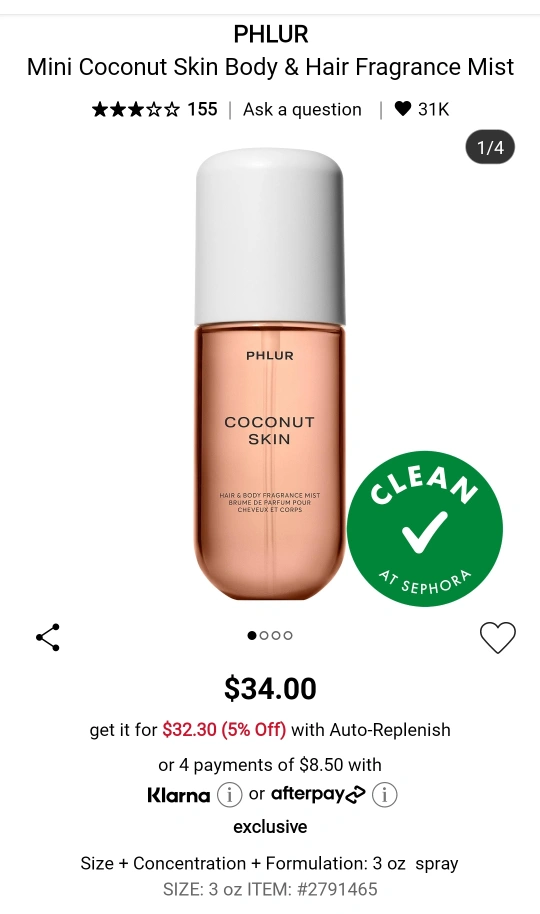This screenshot has width=540, height=914.
Task: Open the star rating reviews
Action: 136,109
